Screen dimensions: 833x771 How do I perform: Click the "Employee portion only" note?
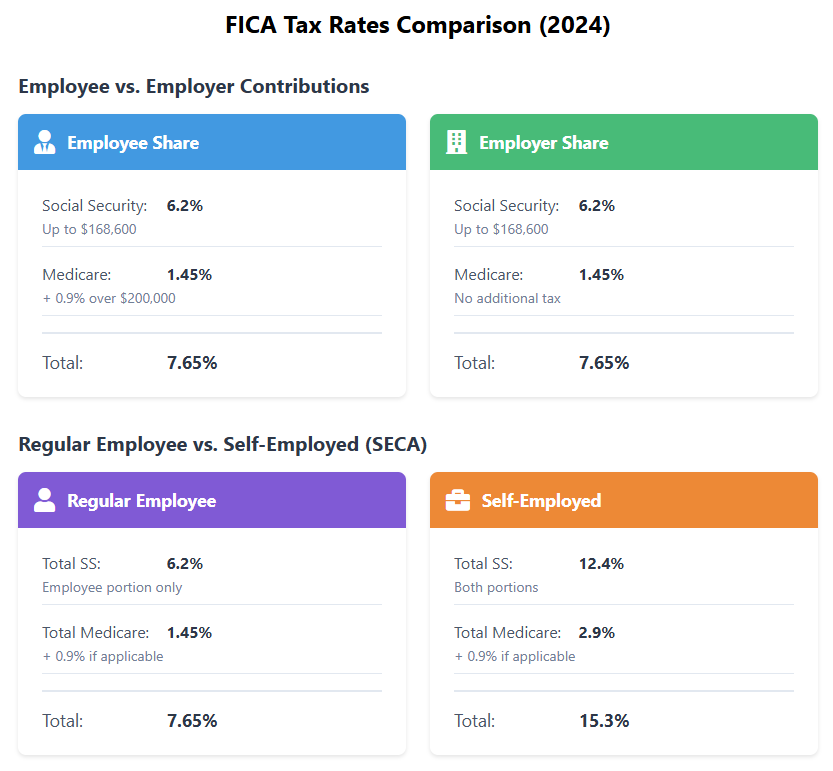[x=112, y=587]
